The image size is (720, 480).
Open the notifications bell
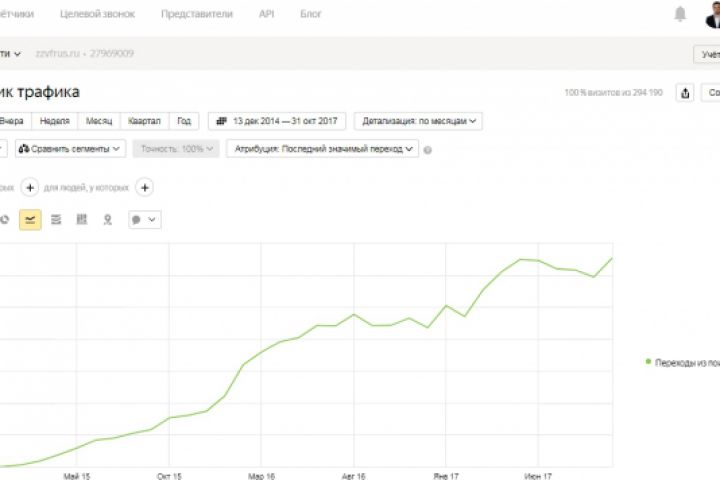coord(680,14)
